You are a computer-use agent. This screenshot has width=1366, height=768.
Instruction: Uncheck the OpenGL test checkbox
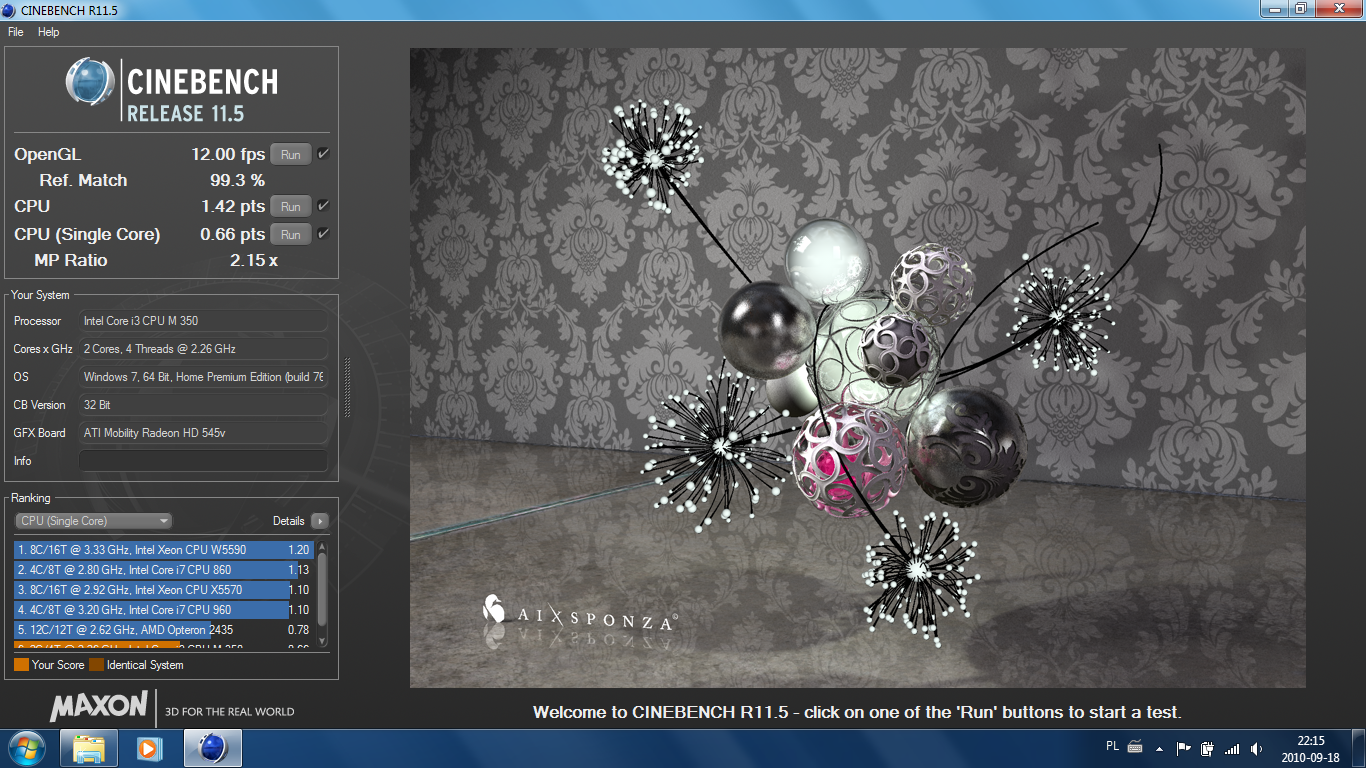[323, 154]
